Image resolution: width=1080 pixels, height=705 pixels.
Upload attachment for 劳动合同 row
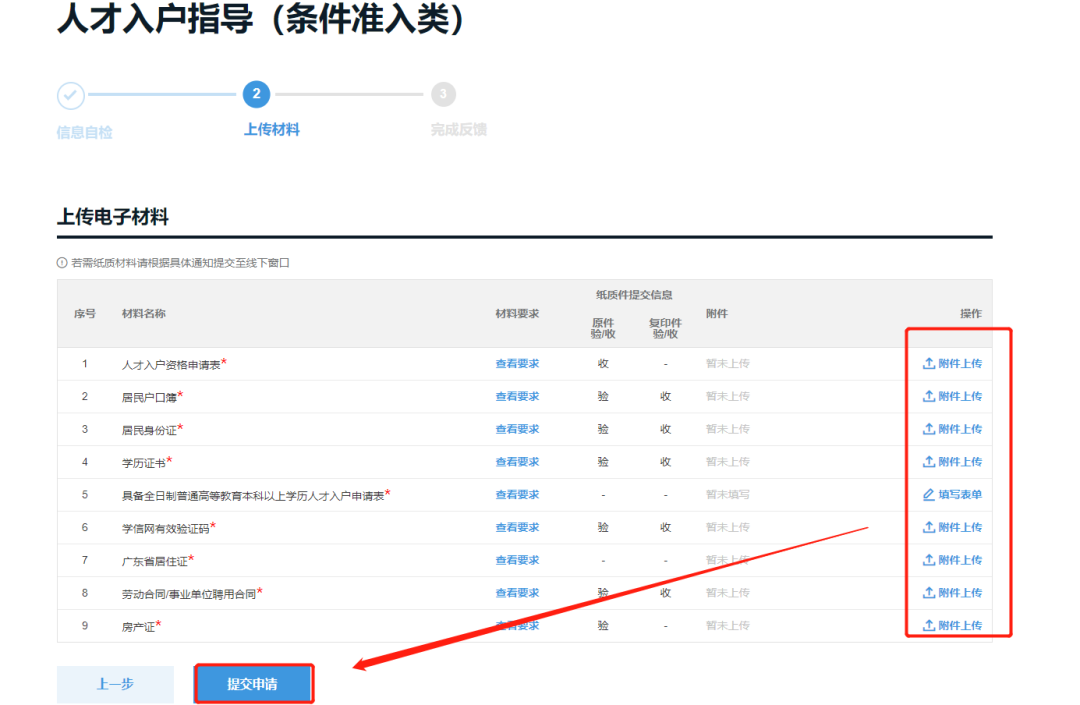[952, 593]
